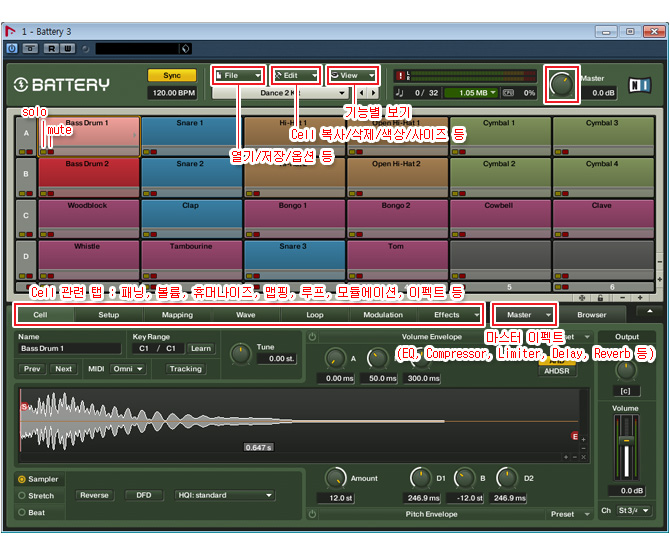This screenshot has height=549, width=670.
Task: Switch to the Setup tab
Action: click(109, 315)
